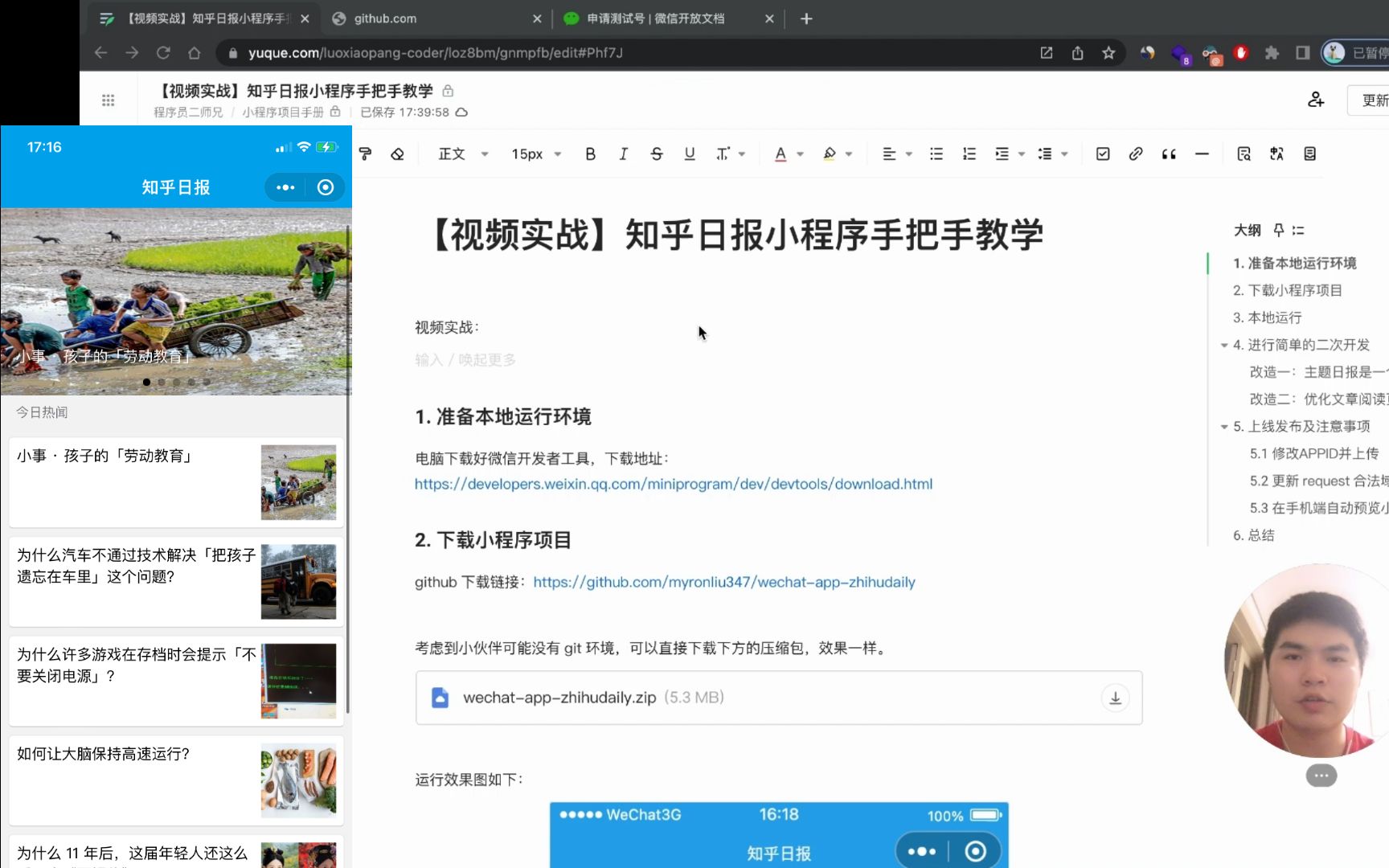Image resolution: width=1389 pixels, height=868 pixels.
Task: Switch to the github.com browser tab
Action: [x=436, y=18]
